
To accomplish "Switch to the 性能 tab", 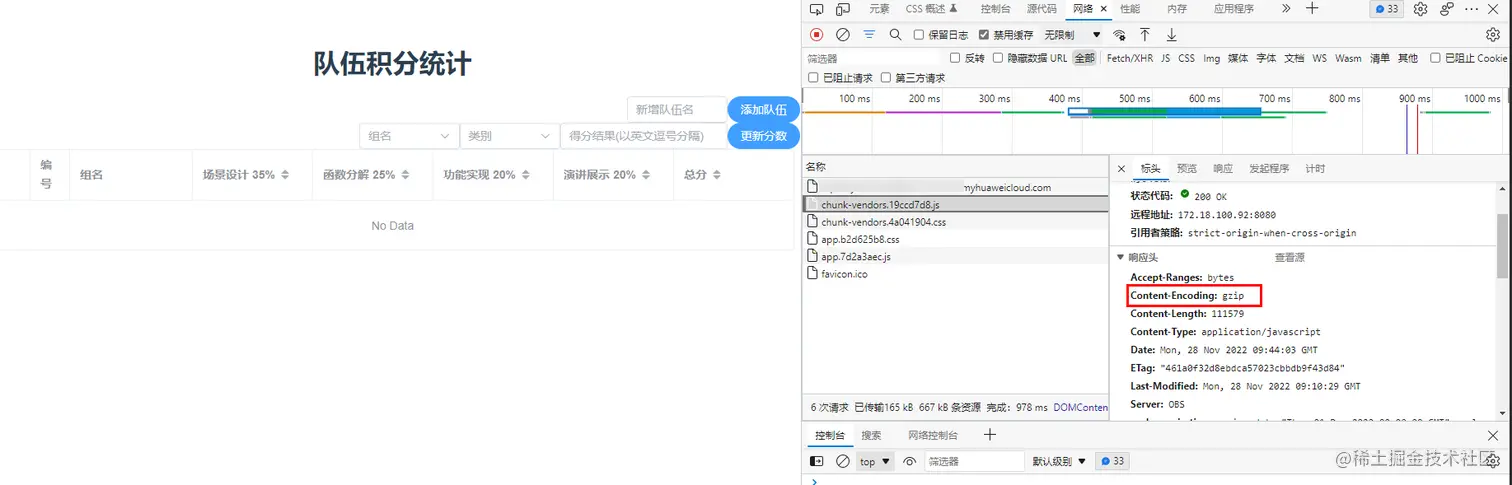I will click(x=1130, y=9).
